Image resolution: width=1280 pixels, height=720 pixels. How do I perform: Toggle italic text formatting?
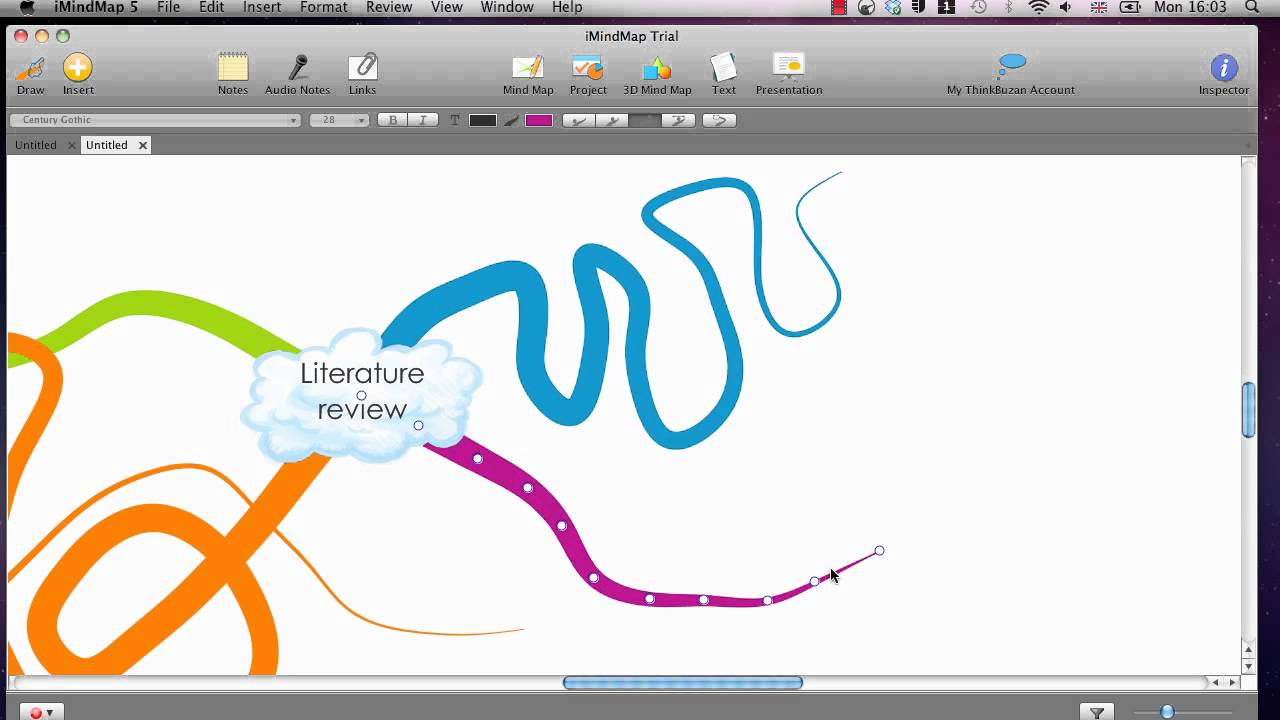[x=421, y=119]
